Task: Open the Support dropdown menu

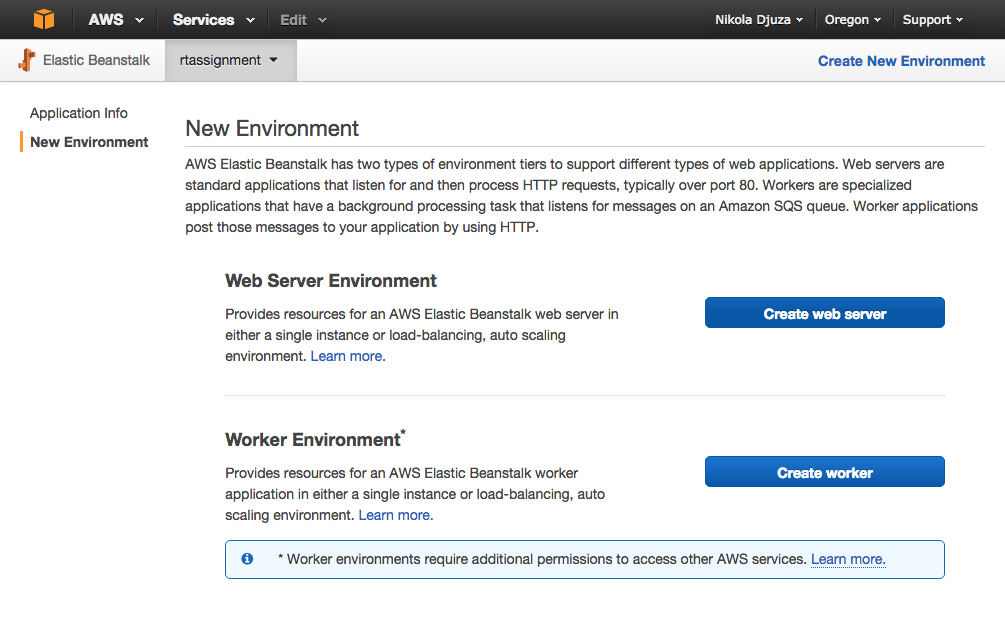Action: [x=932, y=20]
